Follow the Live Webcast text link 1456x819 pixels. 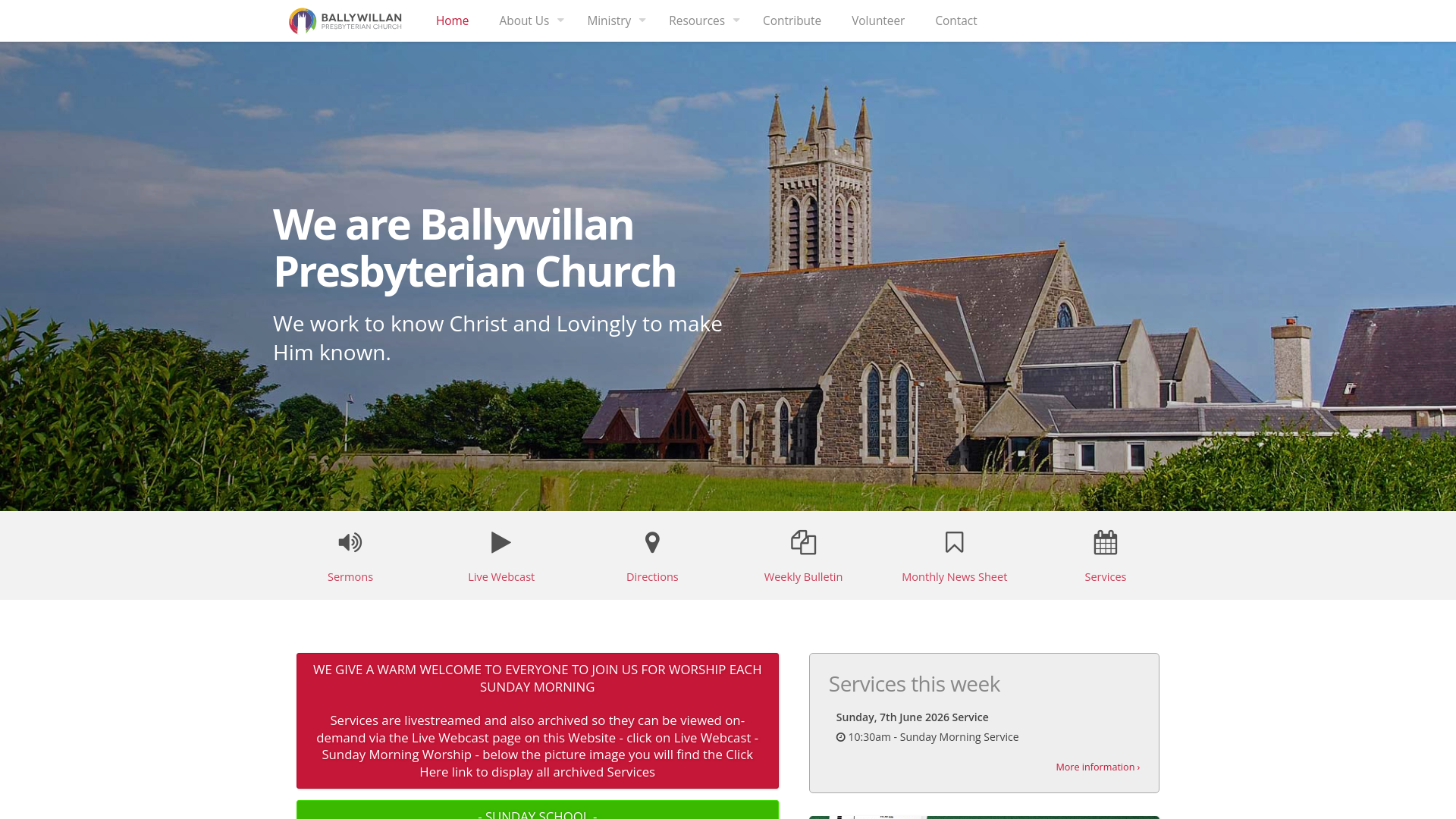501,577
